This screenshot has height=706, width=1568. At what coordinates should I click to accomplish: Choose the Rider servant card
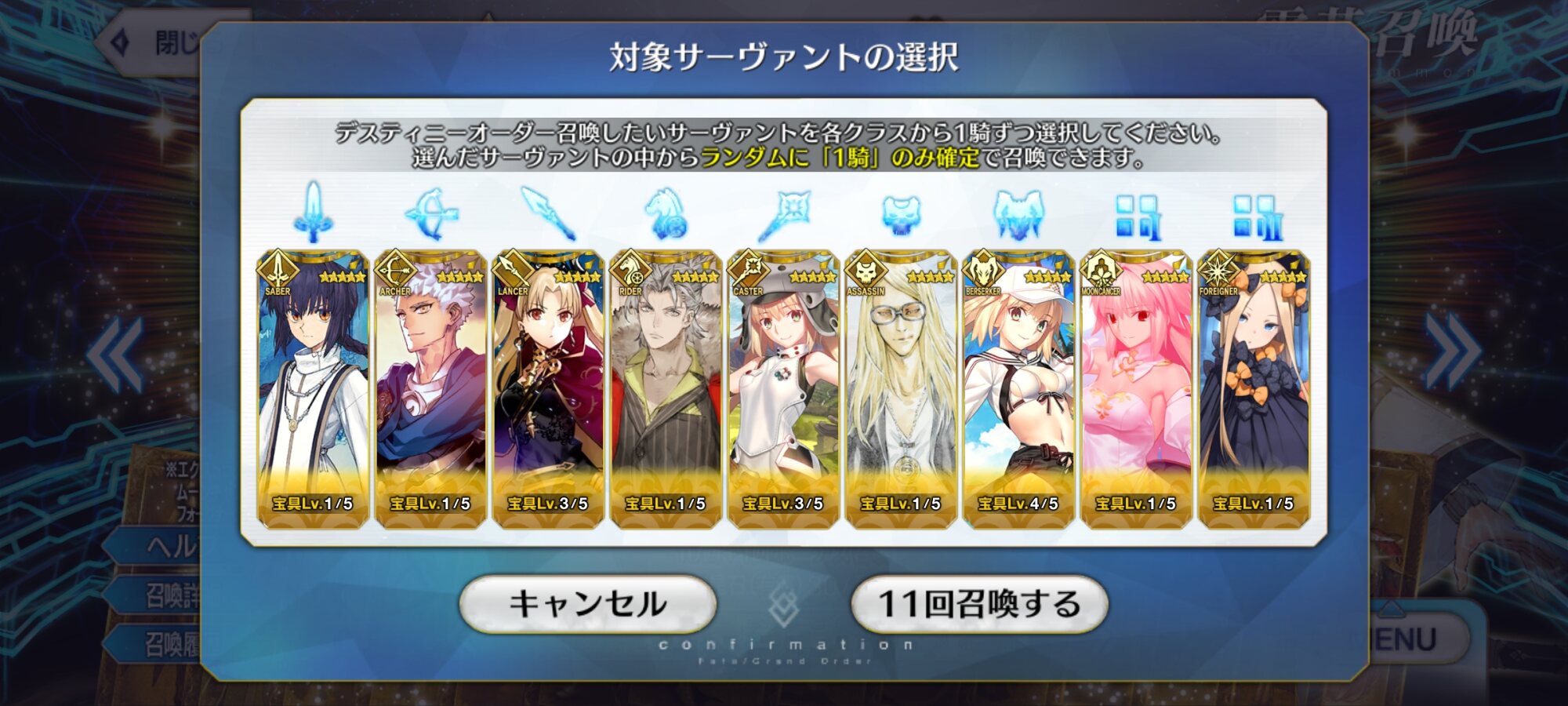[x=666, y=389]
